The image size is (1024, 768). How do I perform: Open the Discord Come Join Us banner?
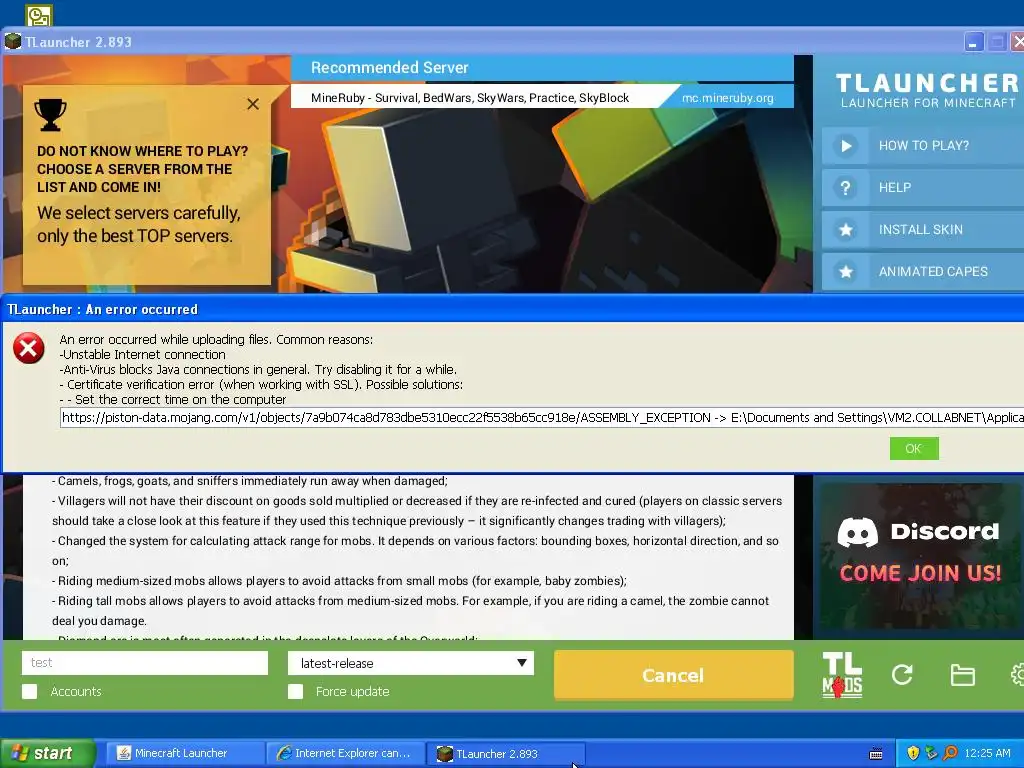pos(919,556)
